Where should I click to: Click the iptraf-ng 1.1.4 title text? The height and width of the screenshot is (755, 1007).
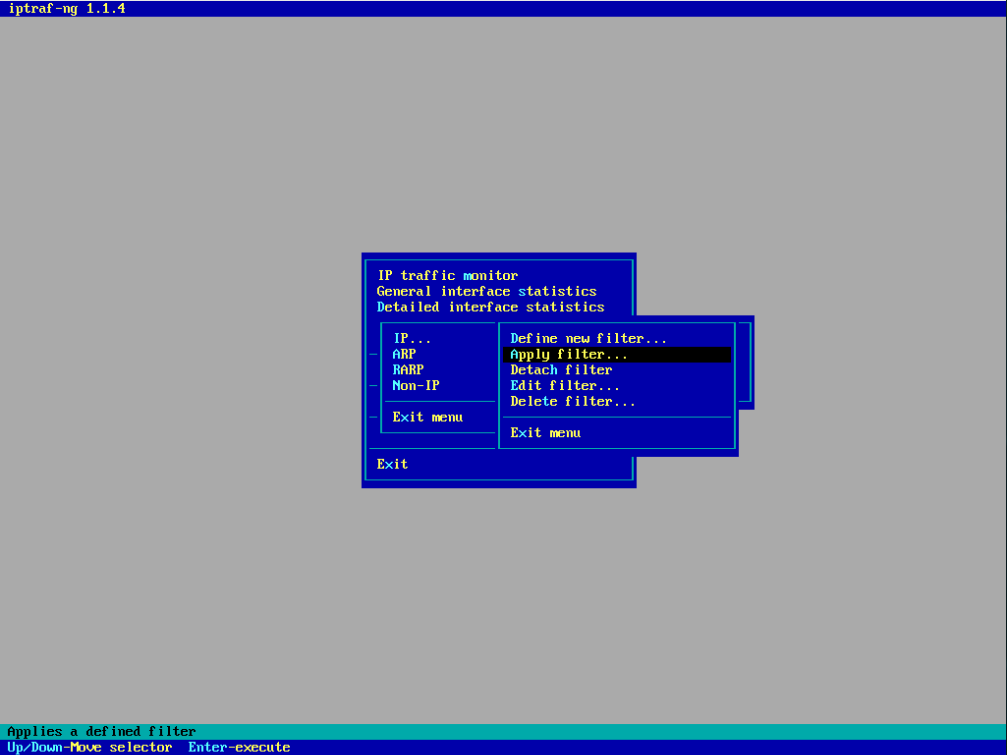pos(66,8)
